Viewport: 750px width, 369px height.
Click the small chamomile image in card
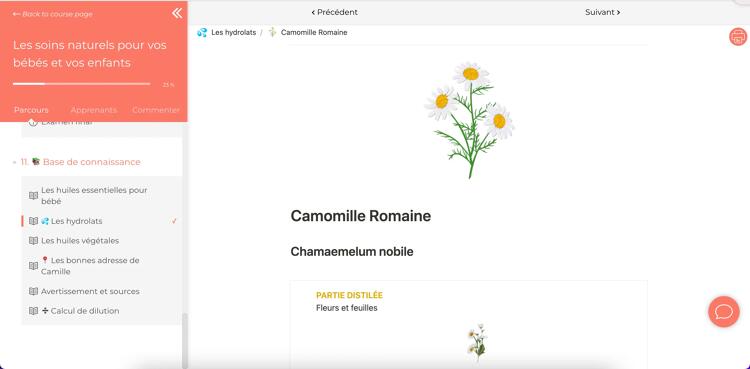point(477,343)
